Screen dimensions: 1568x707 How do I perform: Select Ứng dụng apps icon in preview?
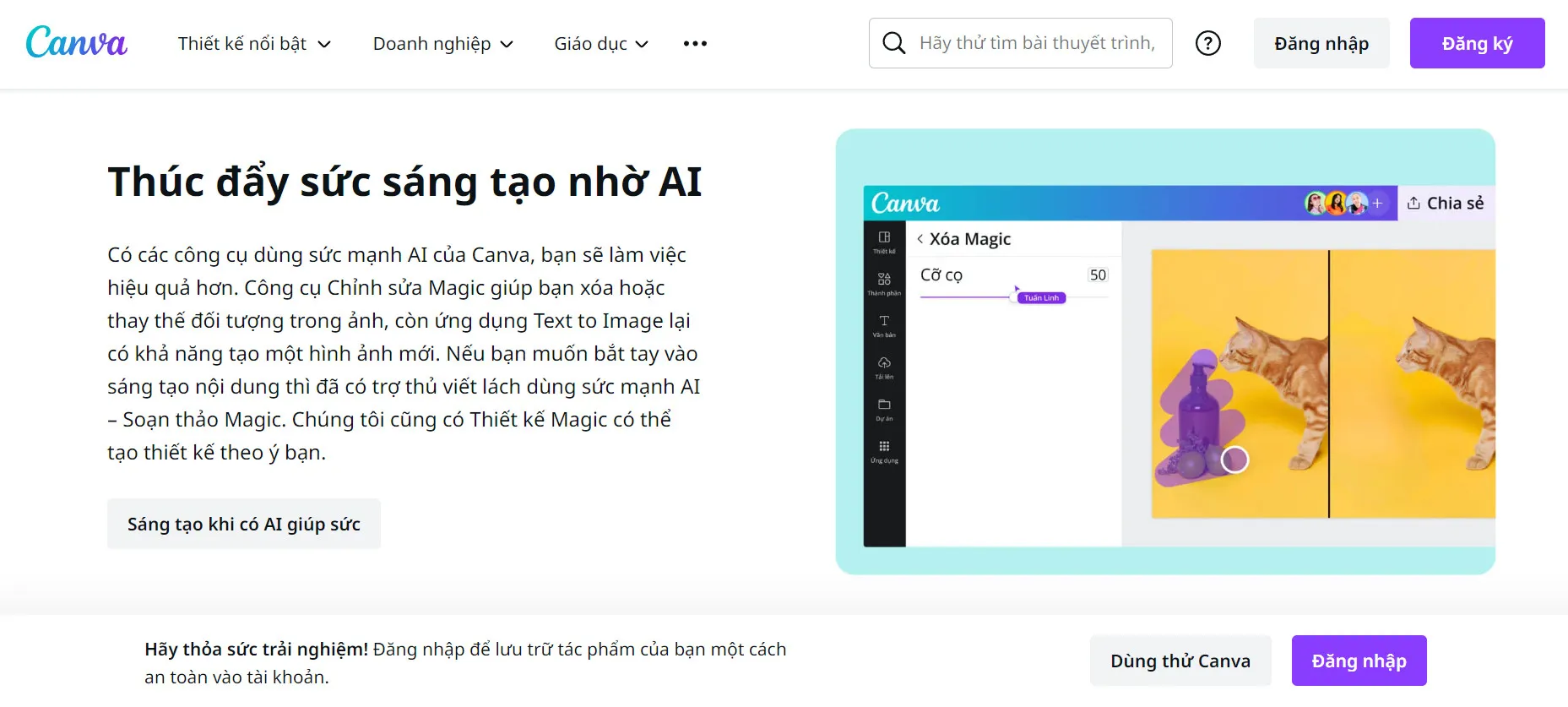pos(884,451)
